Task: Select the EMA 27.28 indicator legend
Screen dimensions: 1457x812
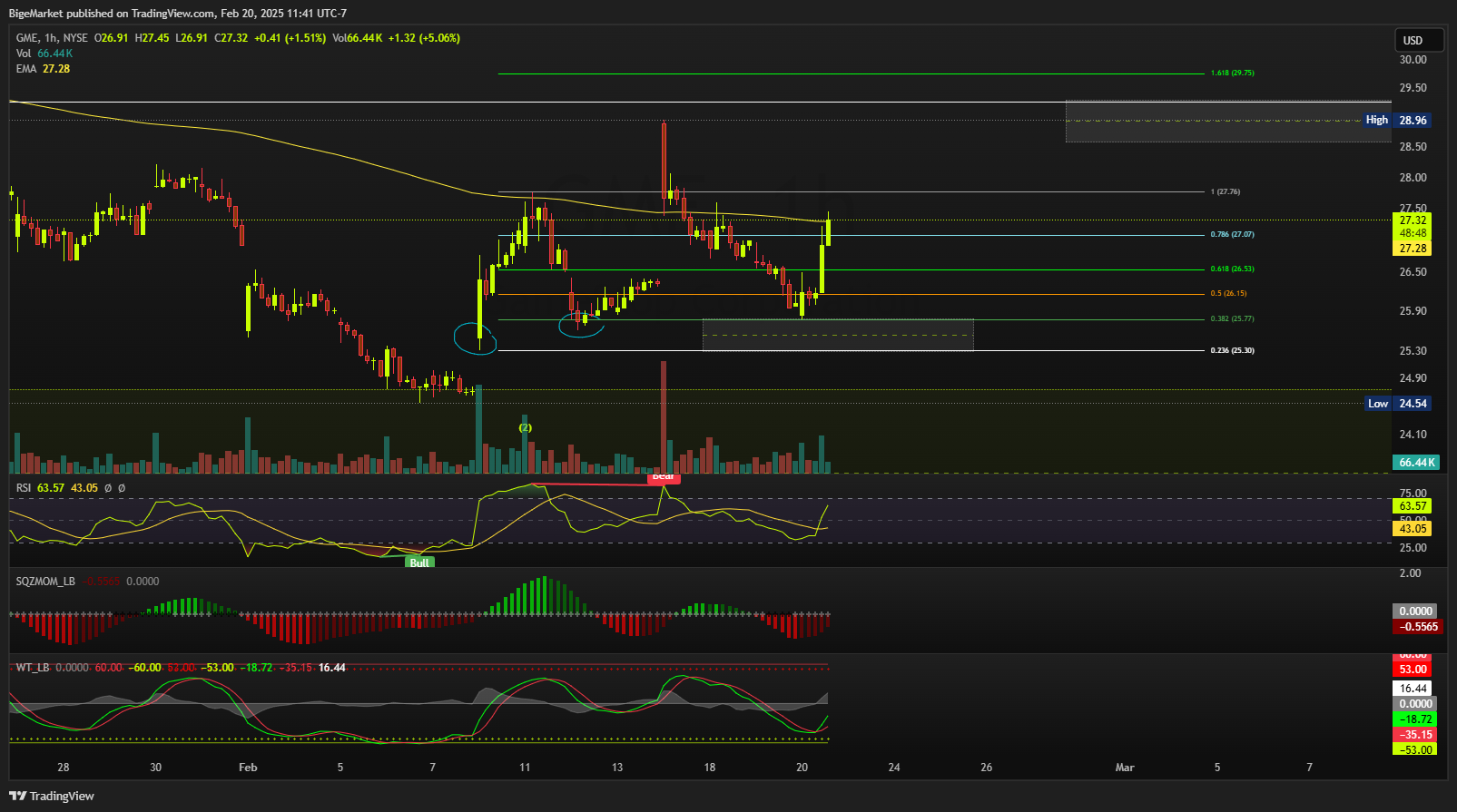Action: (43, 69)
